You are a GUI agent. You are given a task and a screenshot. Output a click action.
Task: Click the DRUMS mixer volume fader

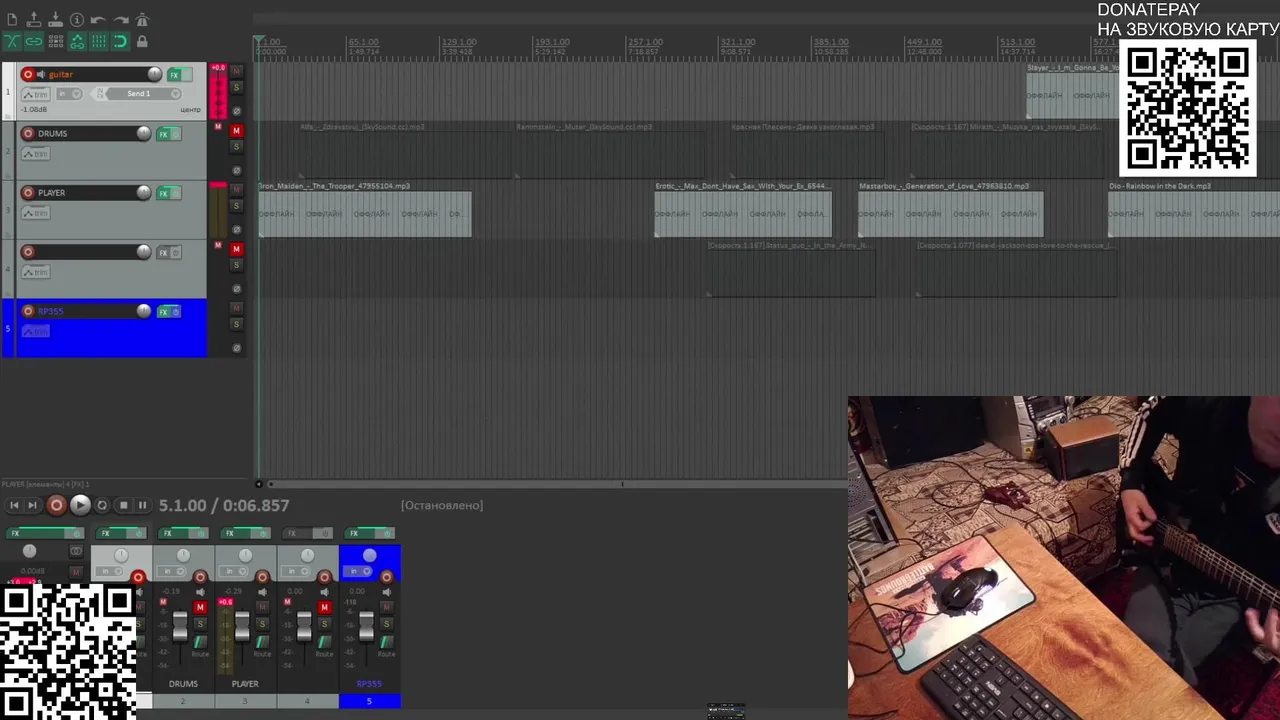tap(180, 626)
